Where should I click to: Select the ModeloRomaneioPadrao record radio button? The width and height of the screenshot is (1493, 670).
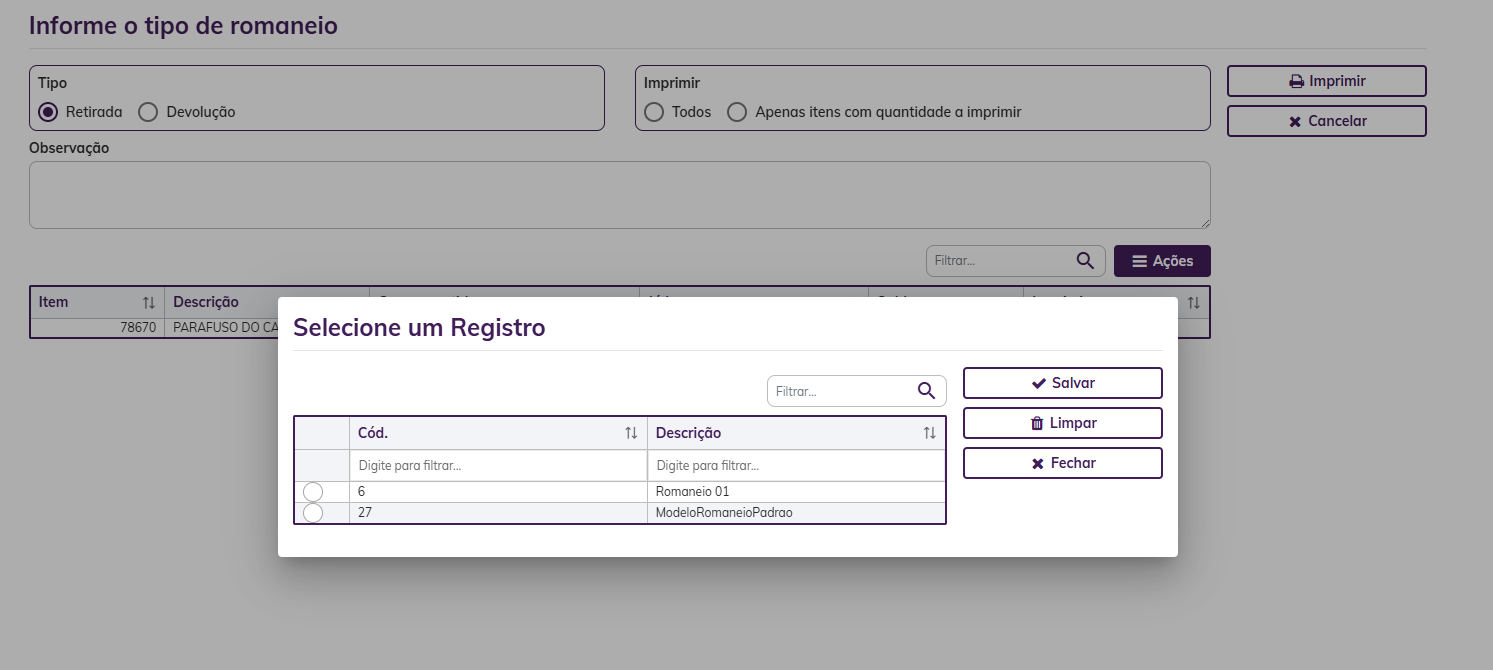[313, 513]
